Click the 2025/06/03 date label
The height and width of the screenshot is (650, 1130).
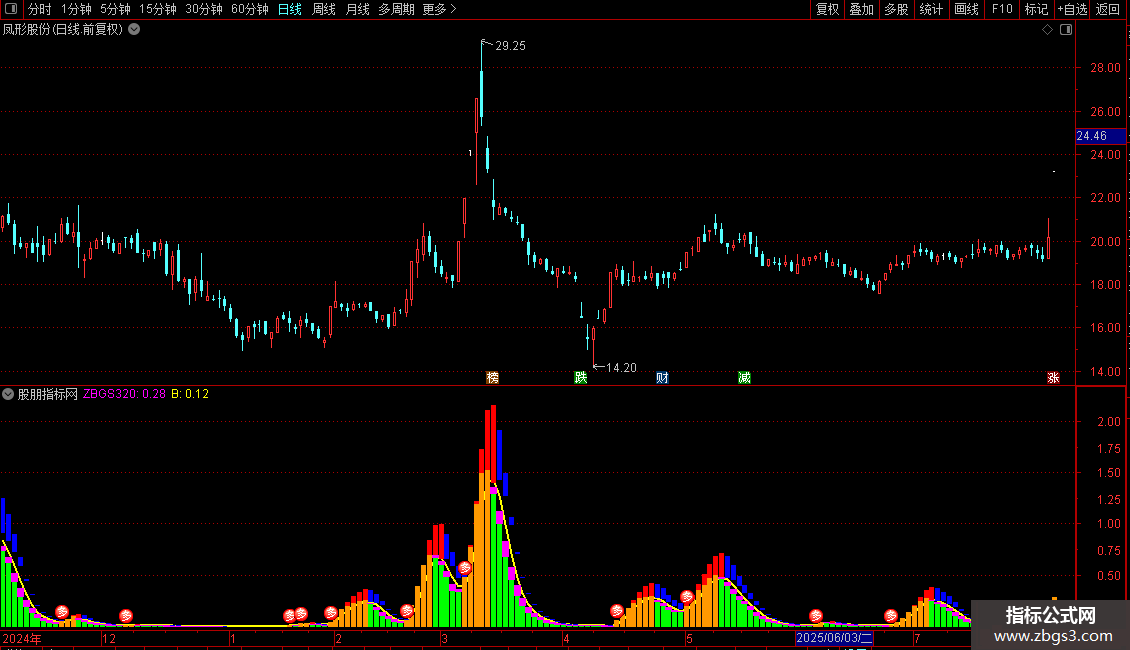coord(835,638)
